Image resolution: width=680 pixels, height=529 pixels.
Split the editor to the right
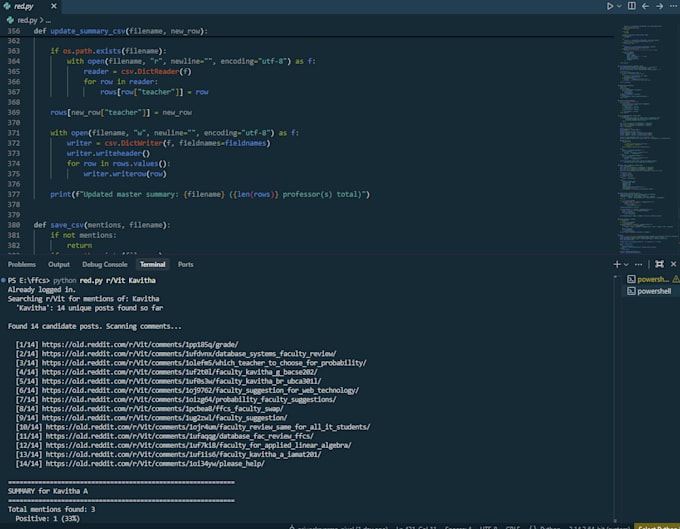coord(632,6)
